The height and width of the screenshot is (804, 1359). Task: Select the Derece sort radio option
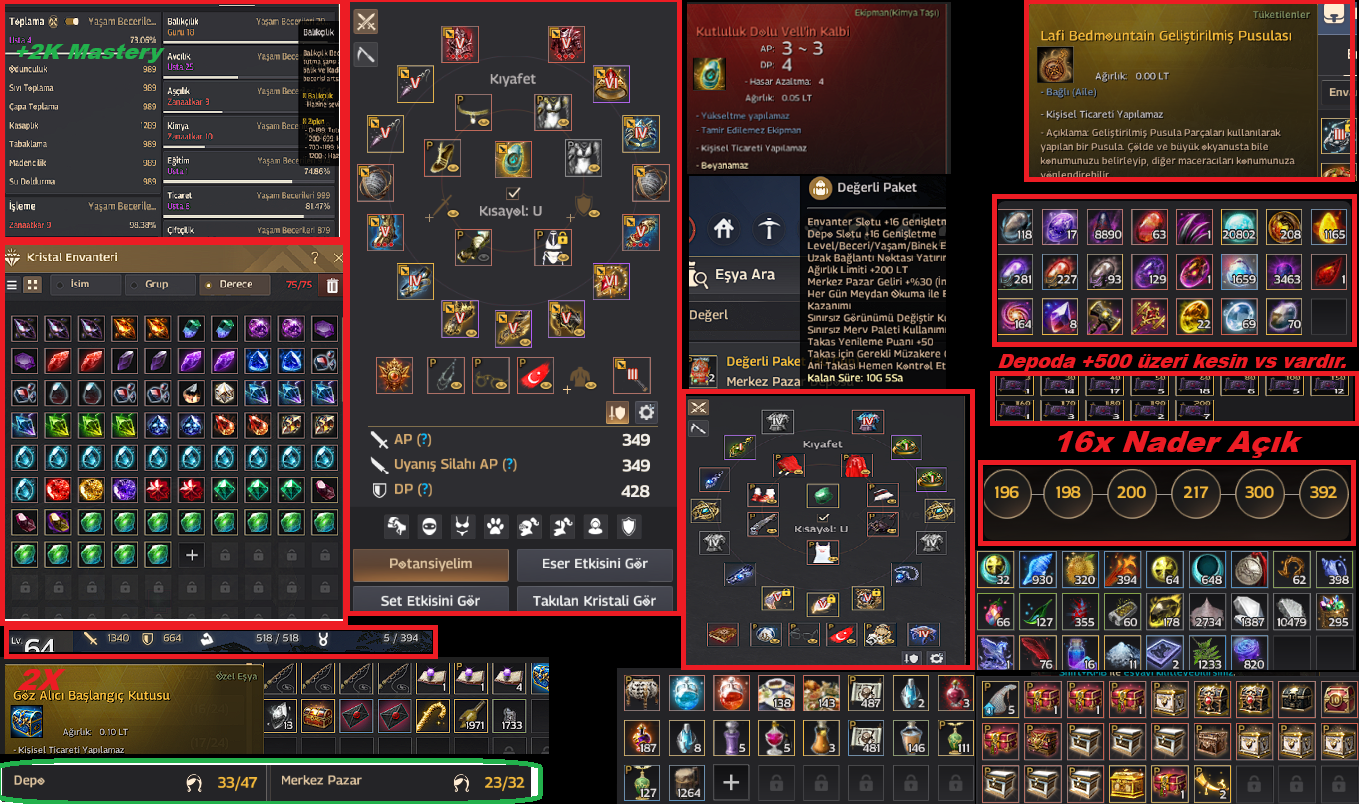tap(235, 285)
